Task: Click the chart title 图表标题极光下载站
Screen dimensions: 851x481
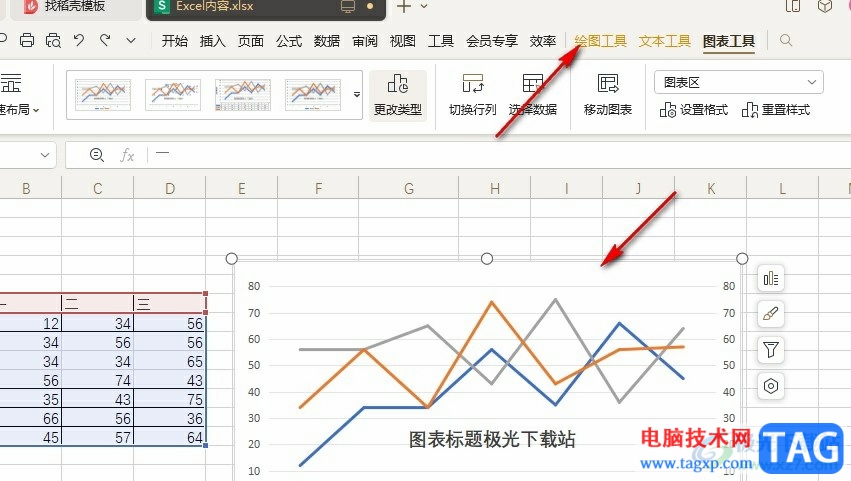Action: click(x=492, y=439)
